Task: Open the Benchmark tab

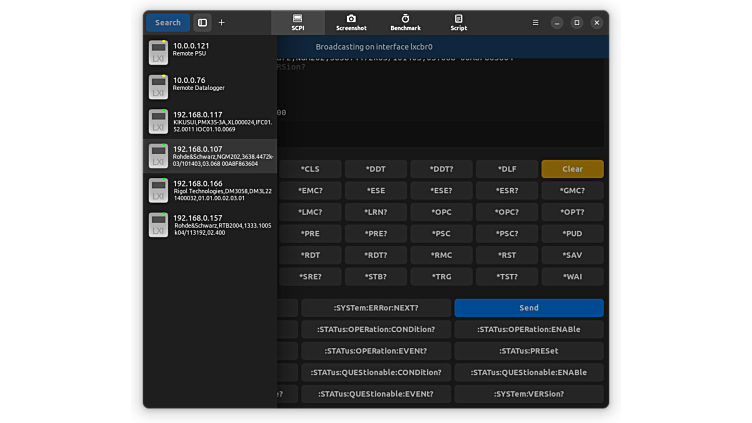Action: 405,22
